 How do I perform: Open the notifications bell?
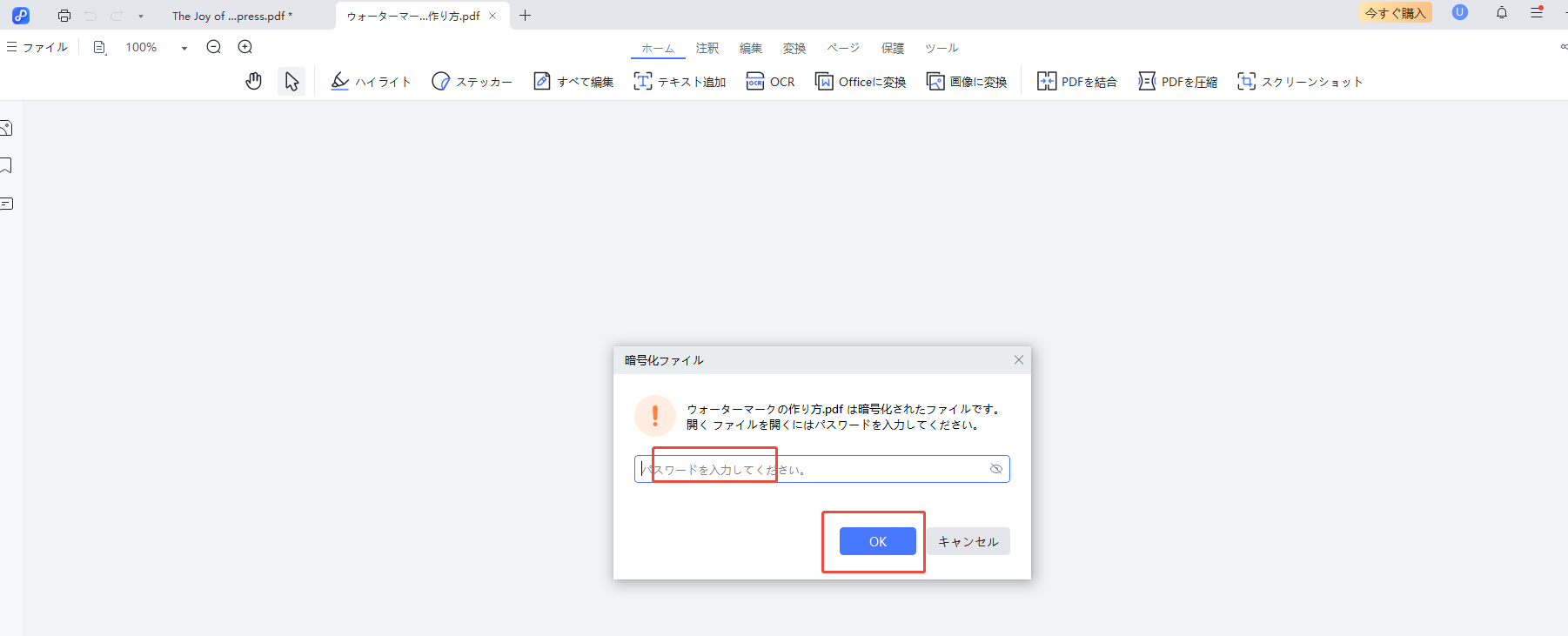pos(1502,13)
